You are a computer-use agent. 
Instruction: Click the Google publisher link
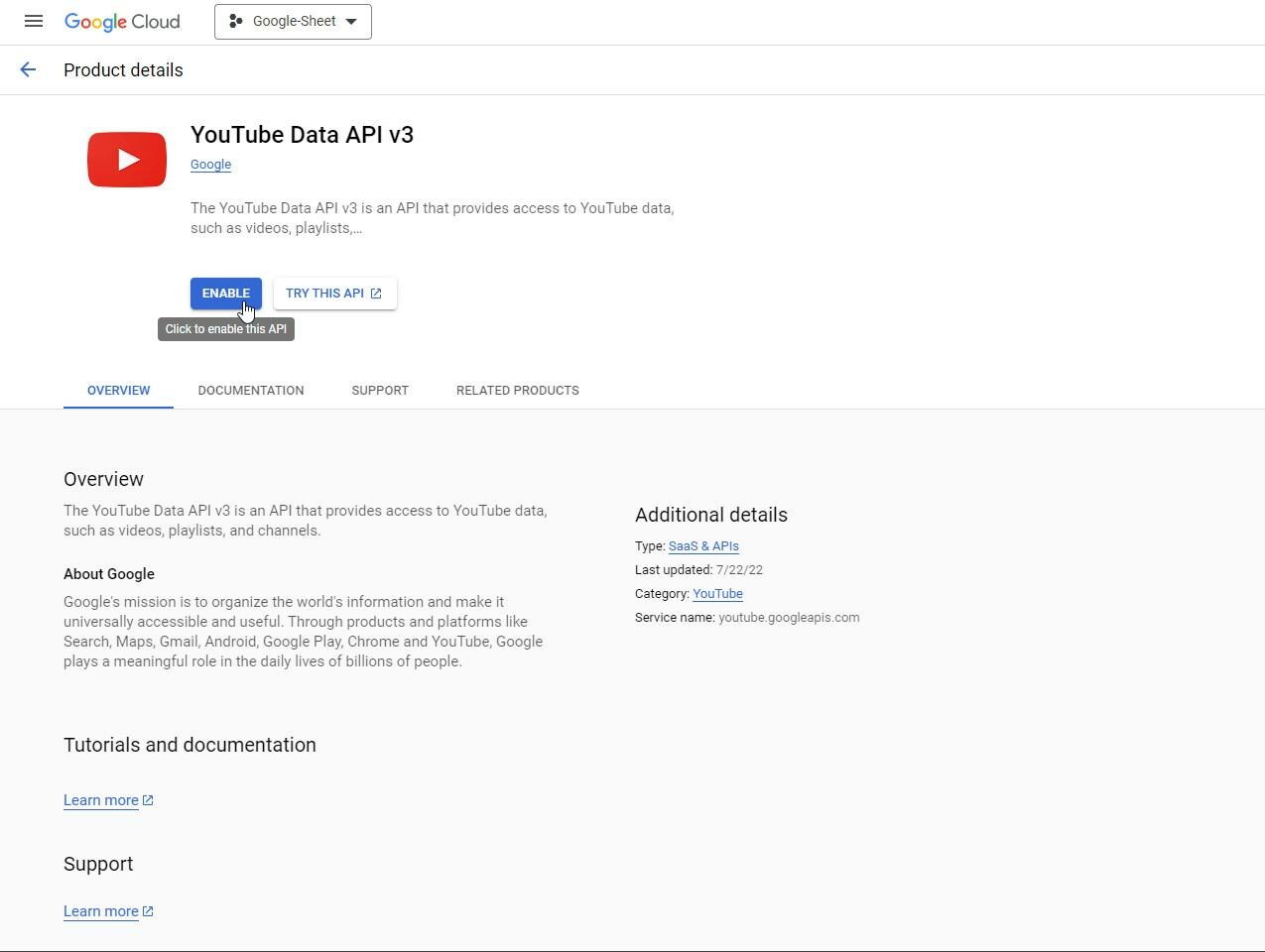click(x=210, y=165)
